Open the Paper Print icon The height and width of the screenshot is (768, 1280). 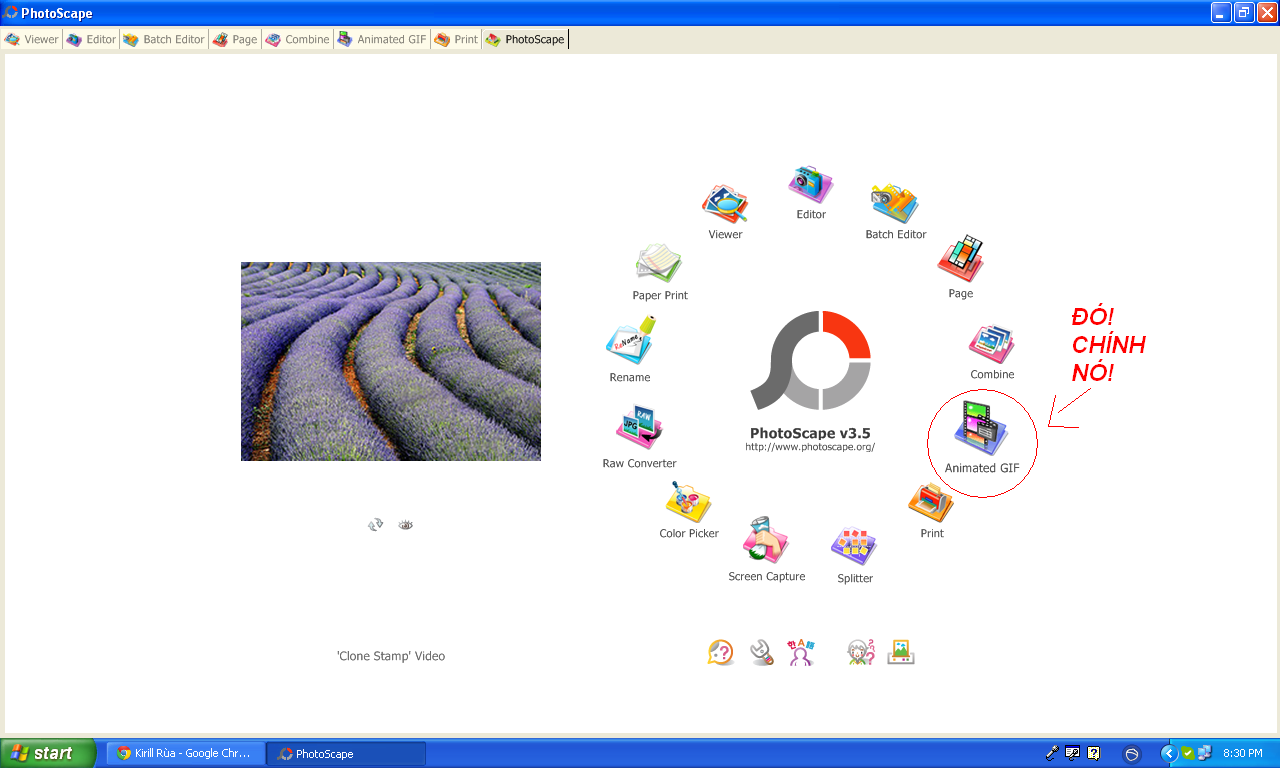coord(659,264)
